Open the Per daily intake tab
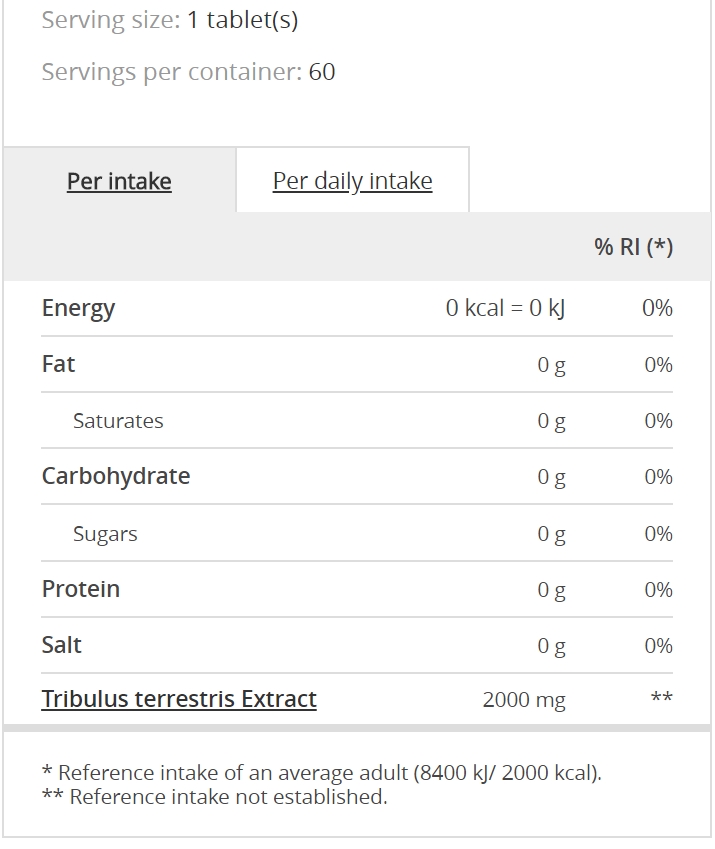 pyautogui.click(x=352, y=181)
